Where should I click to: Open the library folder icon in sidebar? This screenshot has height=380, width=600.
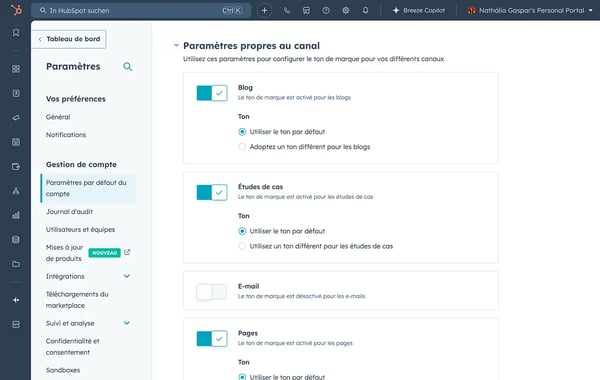click(x=16, y=264)
